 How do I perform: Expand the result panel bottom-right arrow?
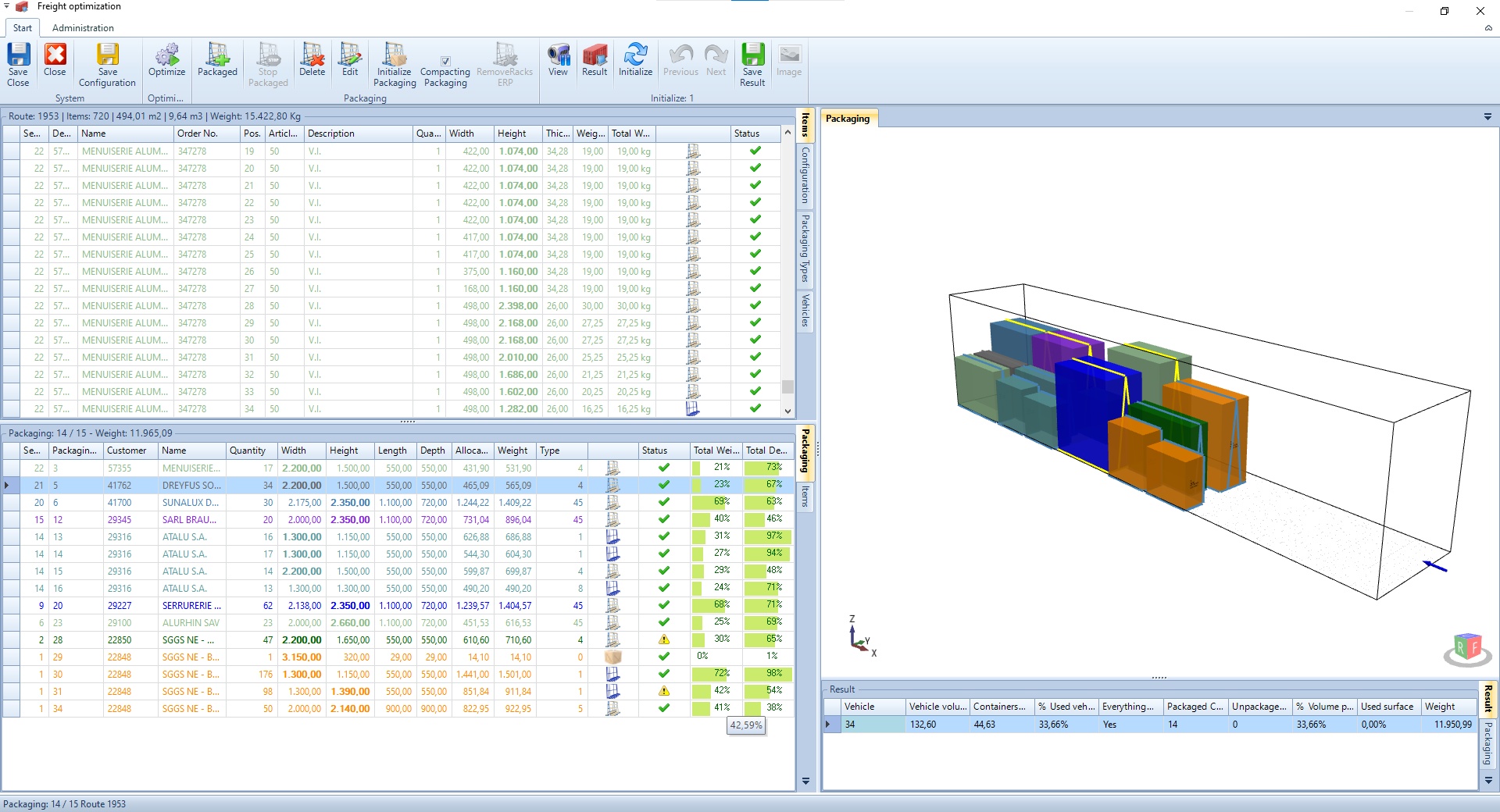click(1488, 780)
